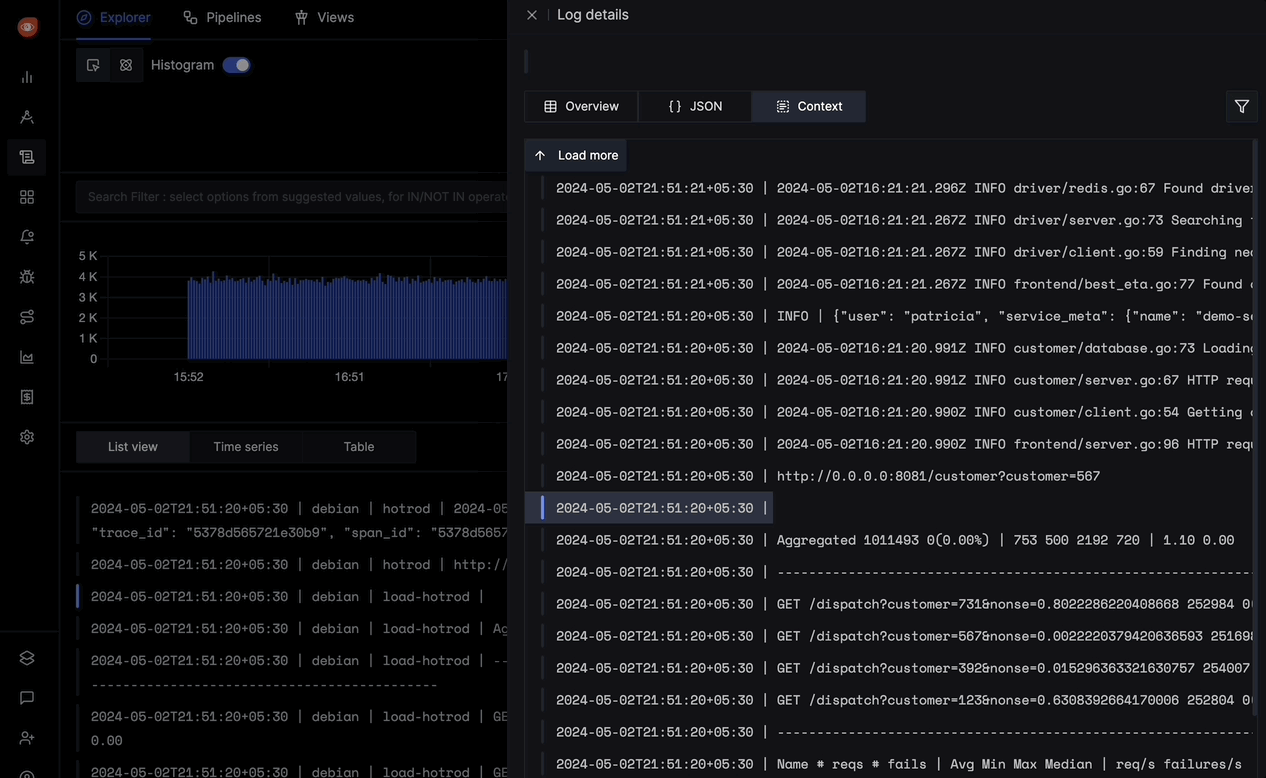Switch to the Explorer tab

click(113, 17)
